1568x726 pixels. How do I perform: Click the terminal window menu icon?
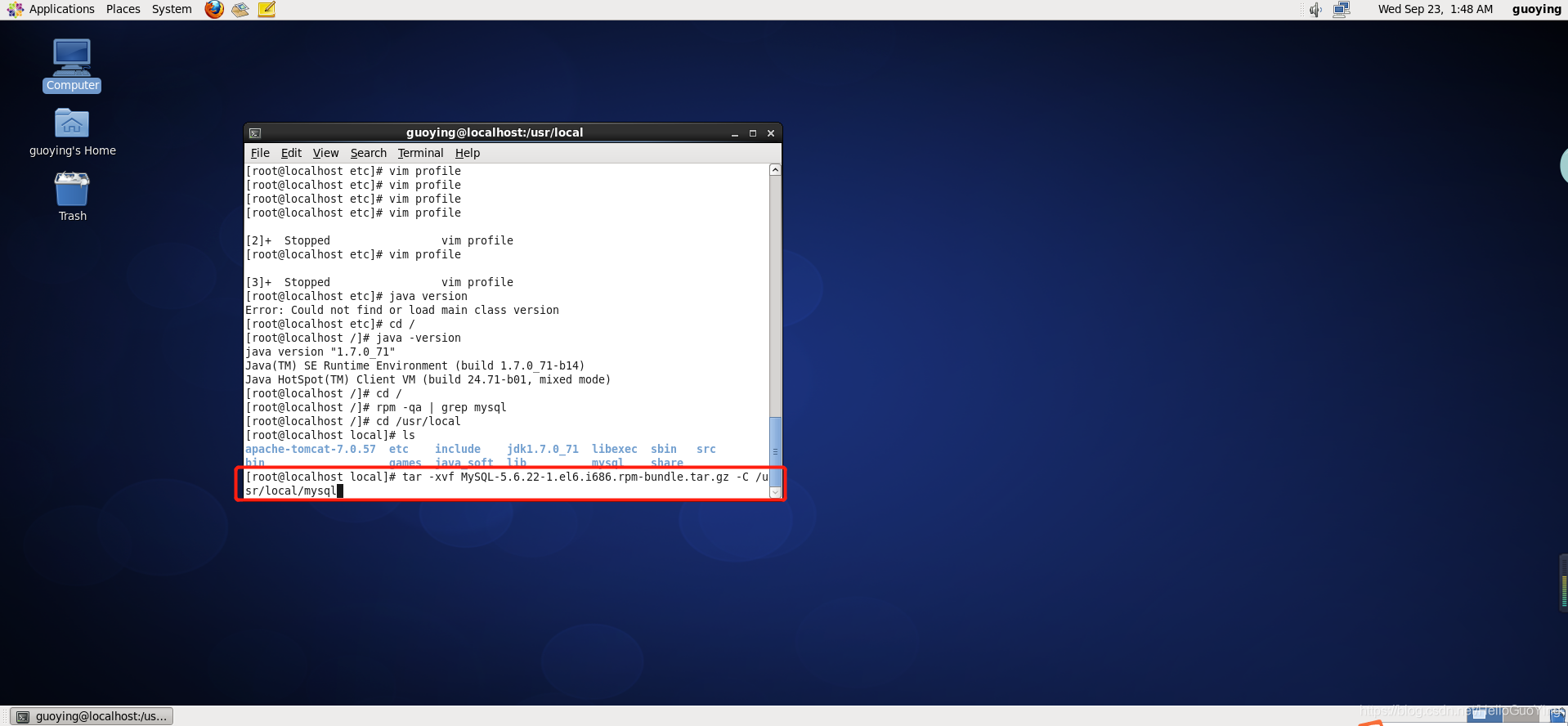coord(255,132)
